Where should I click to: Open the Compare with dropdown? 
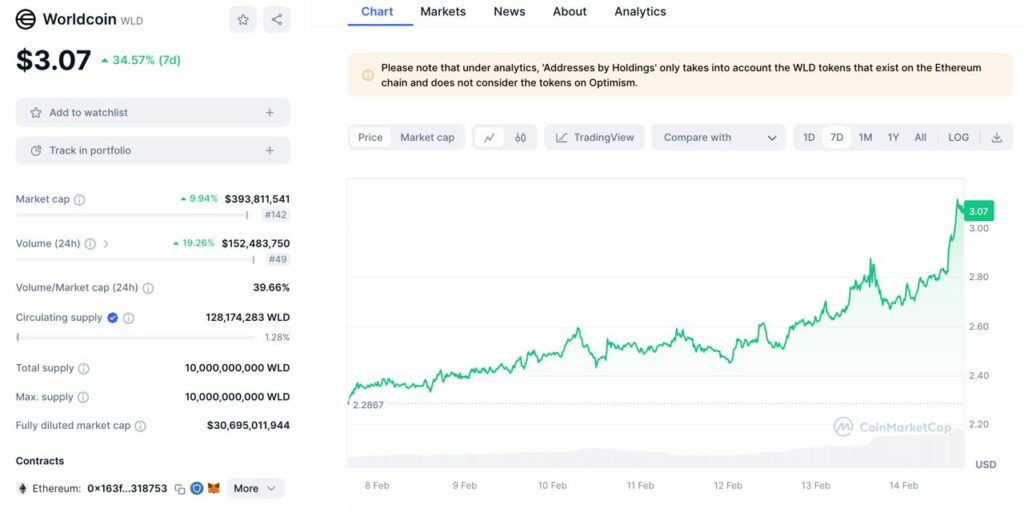[718, 138]
